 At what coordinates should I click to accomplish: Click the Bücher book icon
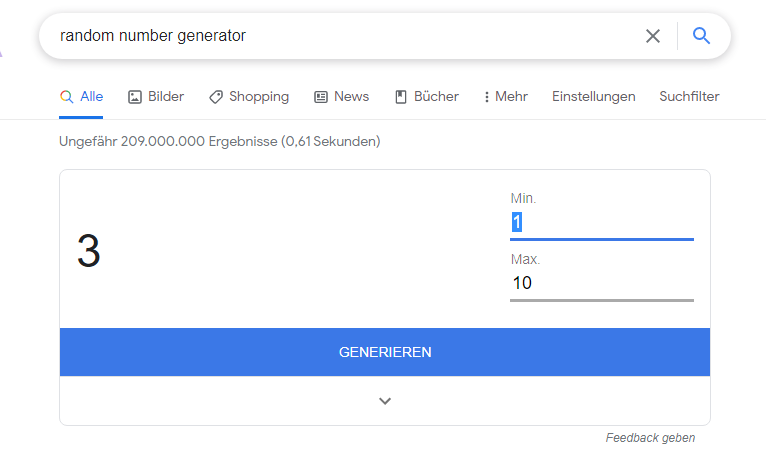coord(401,97)
